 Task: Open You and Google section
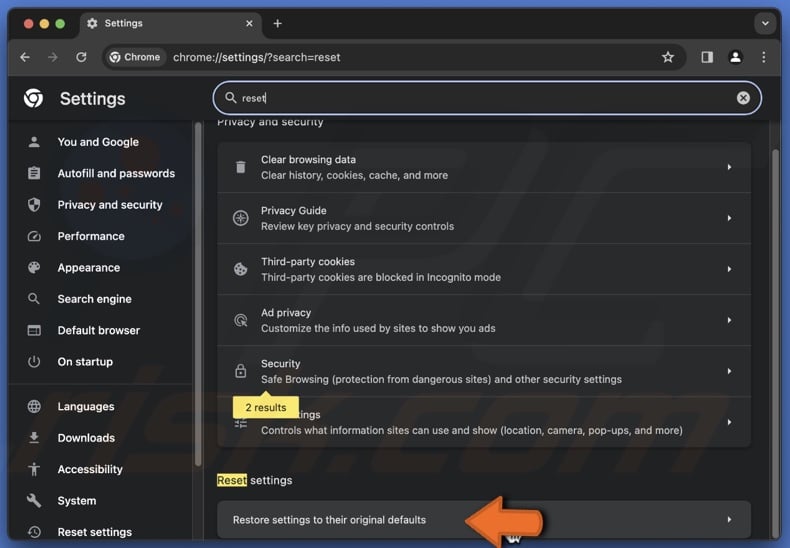(98, 142)
